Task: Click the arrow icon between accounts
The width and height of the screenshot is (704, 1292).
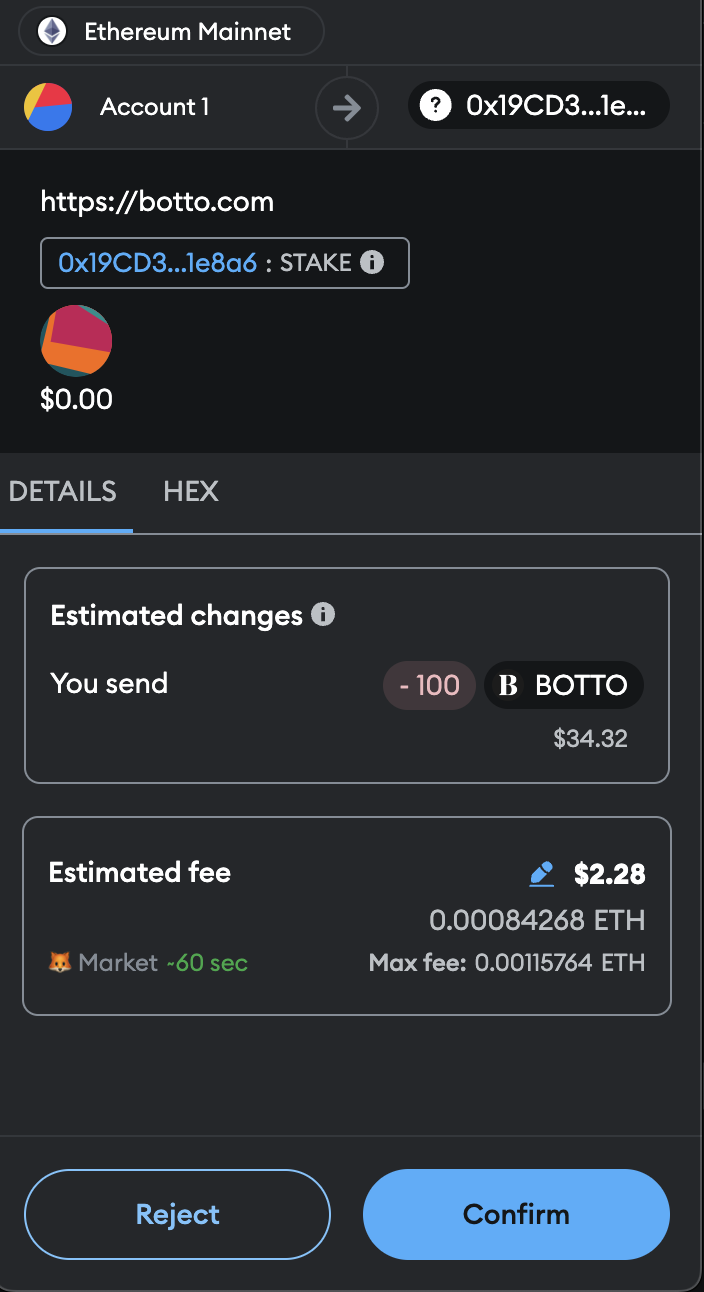Action: 346,107
